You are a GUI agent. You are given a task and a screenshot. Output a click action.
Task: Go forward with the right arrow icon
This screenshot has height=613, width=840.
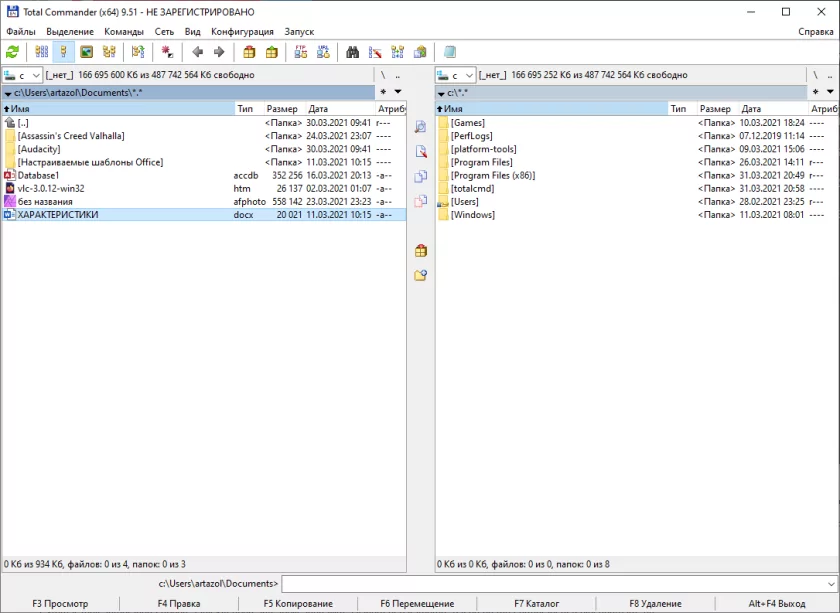tap(219, 52)
